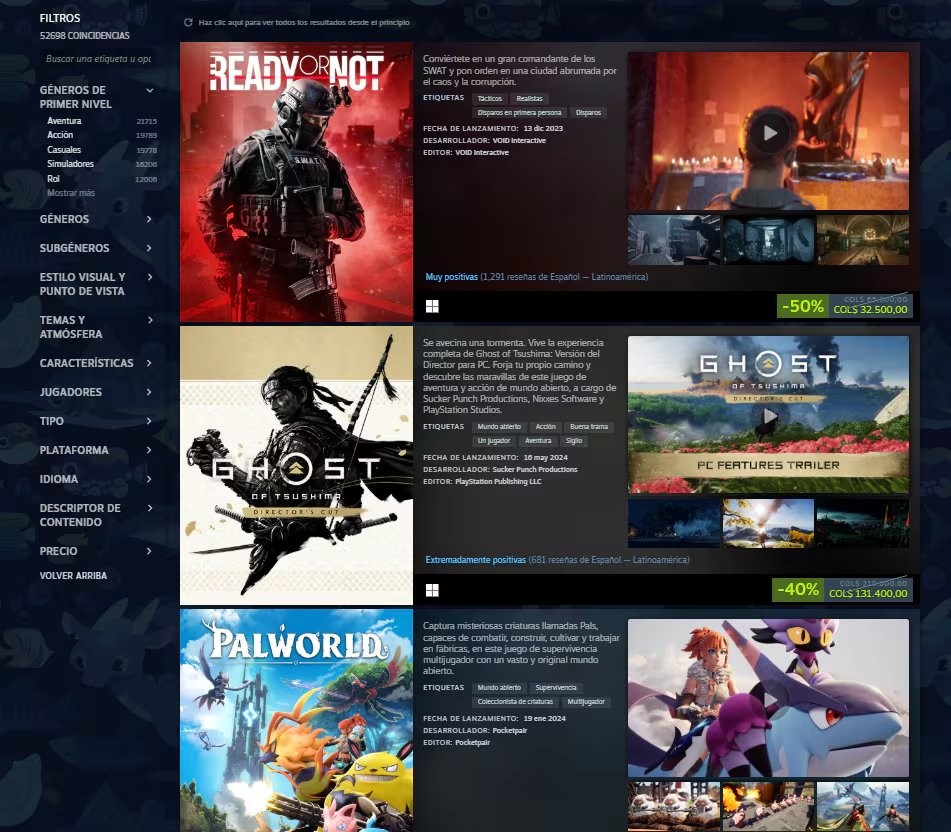Select the Un jugador tag

[494, 441]
